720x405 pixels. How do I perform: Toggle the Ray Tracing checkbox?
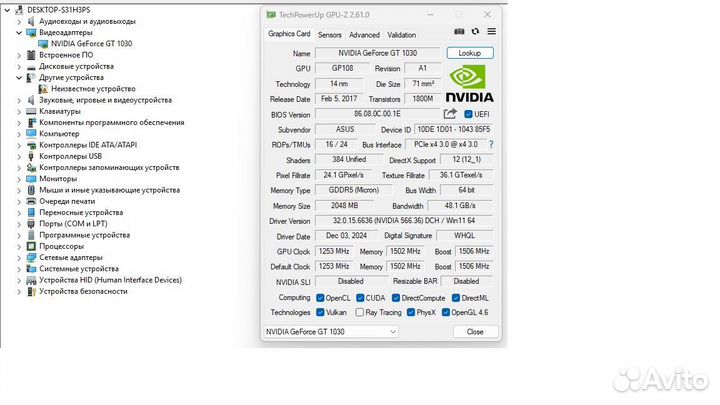click(360, 312)
